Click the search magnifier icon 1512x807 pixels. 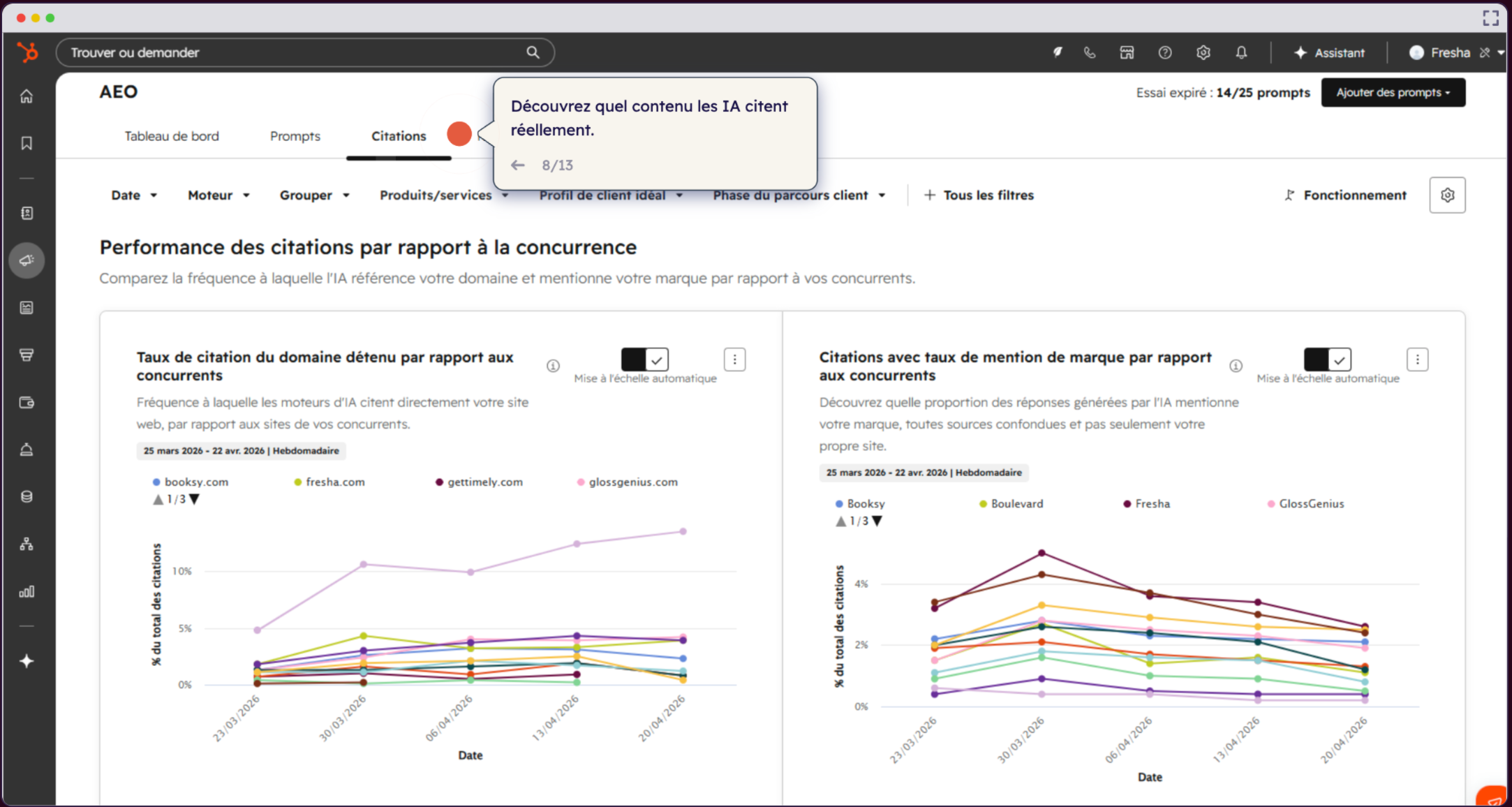533,52
